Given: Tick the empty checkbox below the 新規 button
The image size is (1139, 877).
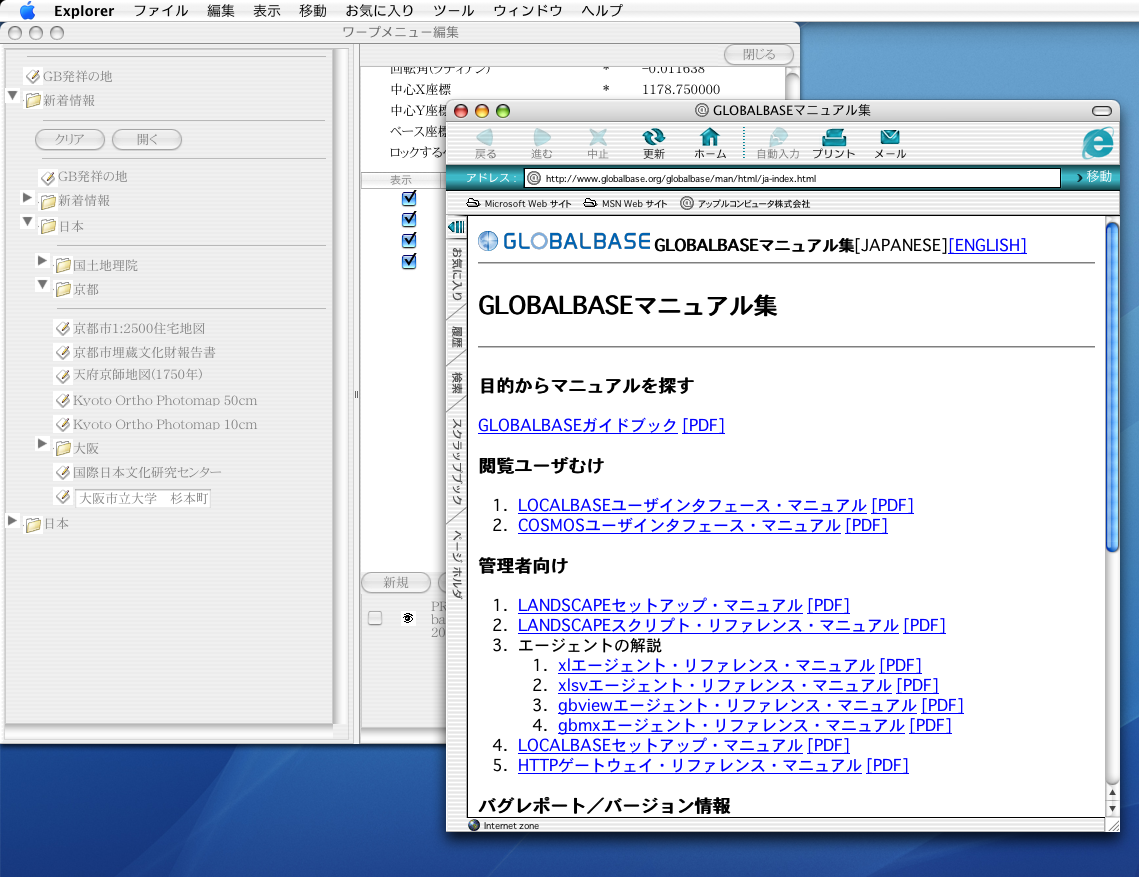Looking at the screenshot, I should pos(375,618).
